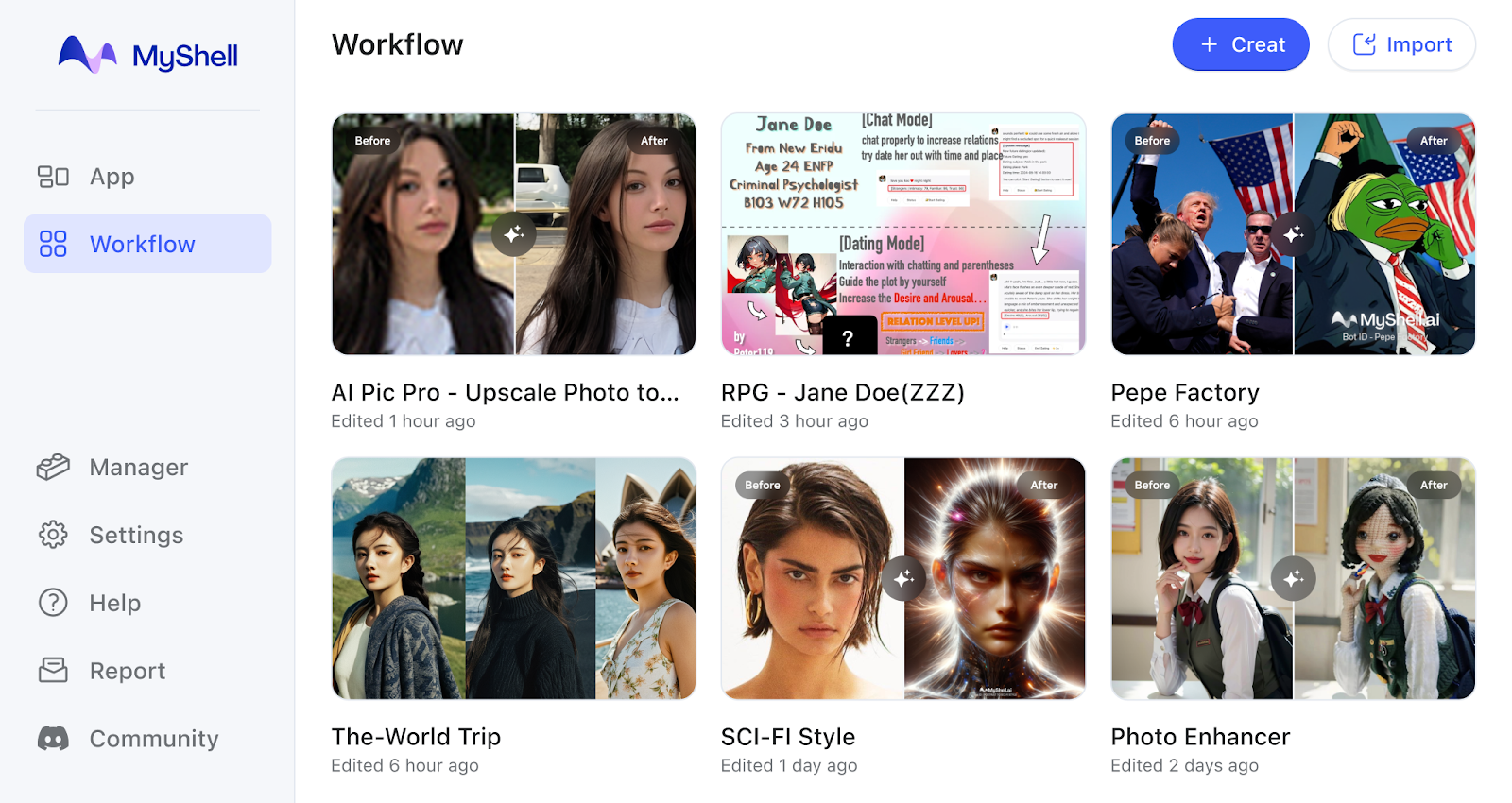The width and height of the screenshot is (1512, 803).
Task: Click the Import button
Action: click(x=1401, y=44)
